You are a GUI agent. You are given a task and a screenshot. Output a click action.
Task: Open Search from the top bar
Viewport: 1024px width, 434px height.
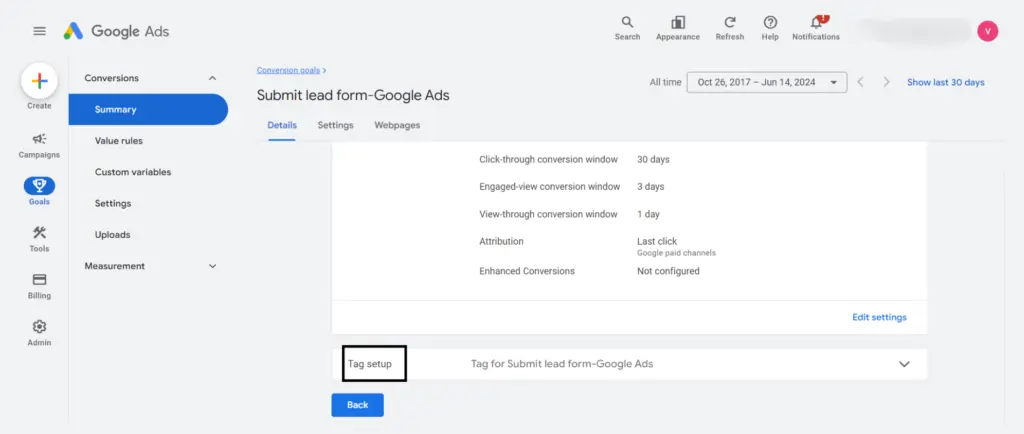(627, 29)
